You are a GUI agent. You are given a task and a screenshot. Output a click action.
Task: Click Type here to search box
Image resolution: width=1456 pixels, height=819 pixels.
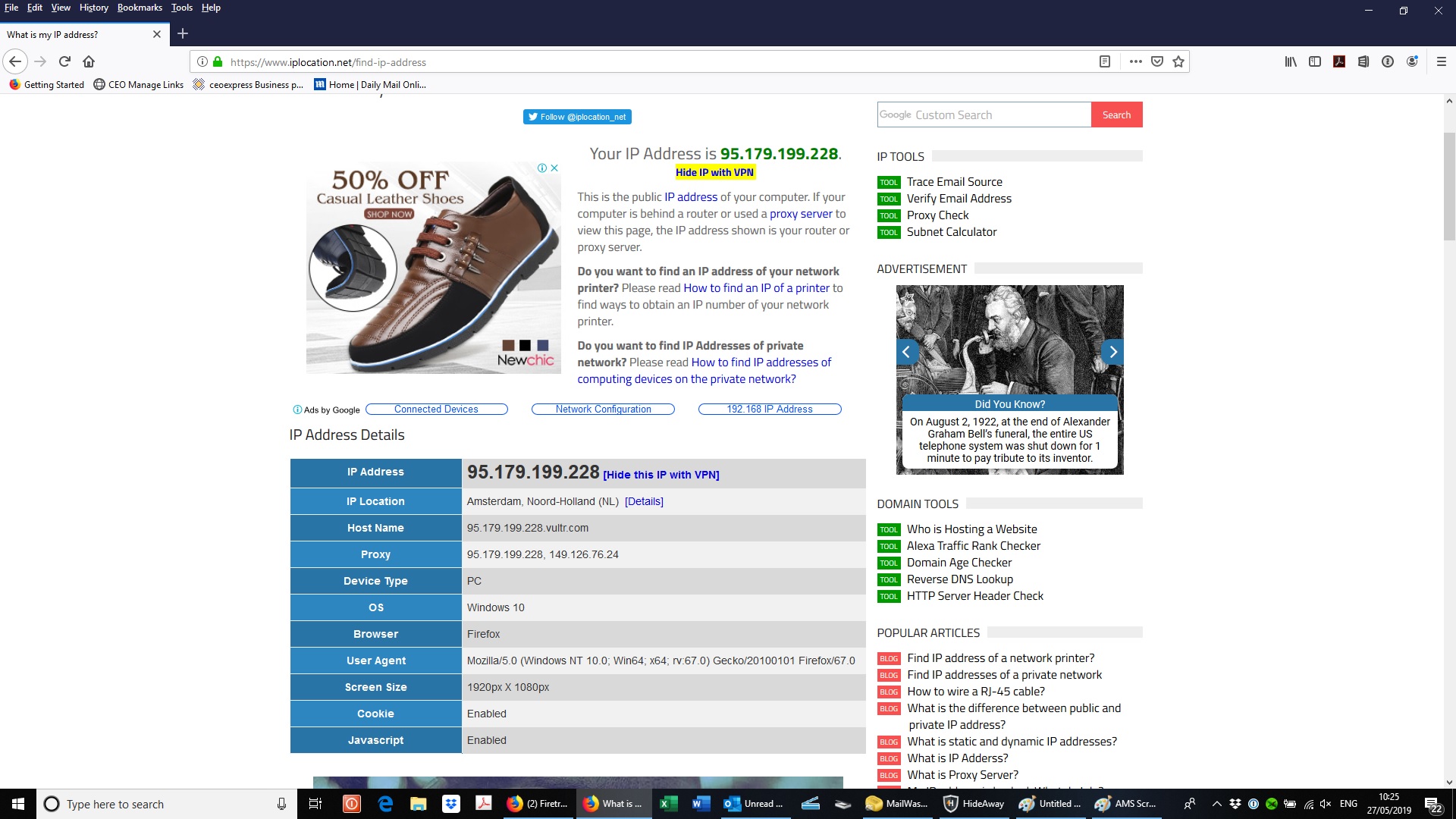pyautogui.click(x=167, y=804)
